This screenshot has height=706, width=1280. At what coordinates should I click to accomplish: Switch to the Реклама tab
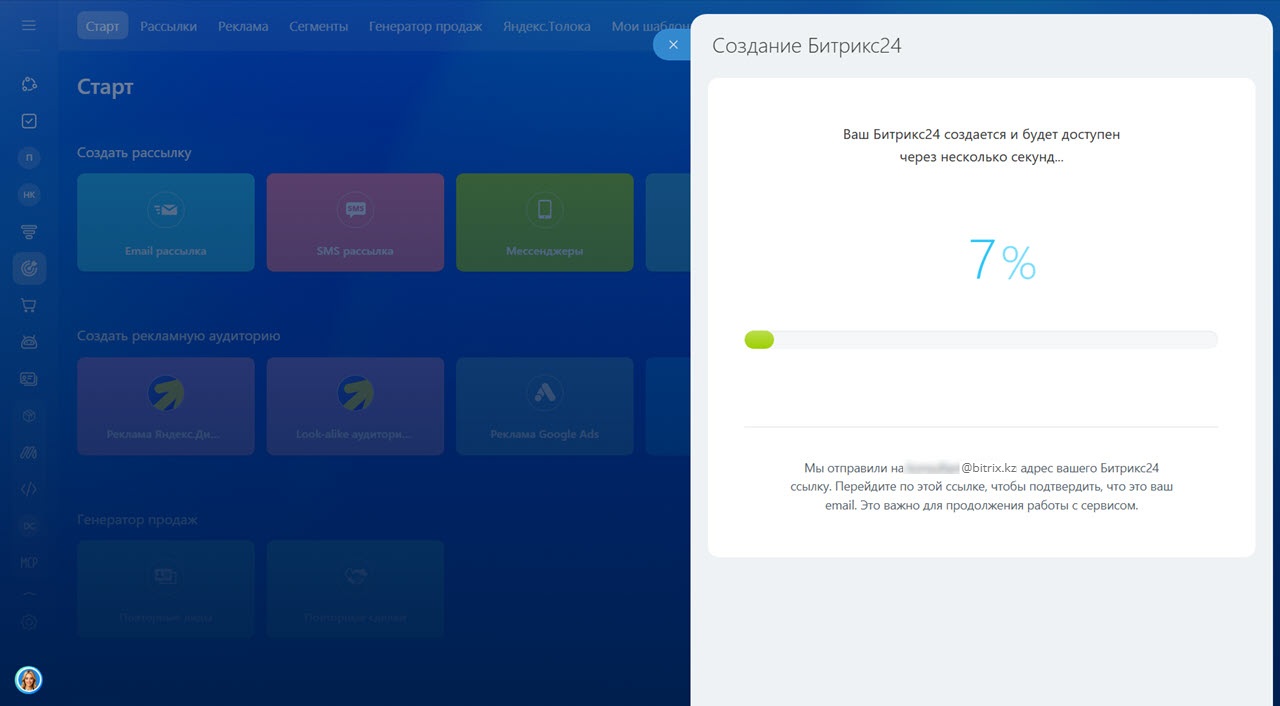coord(243,26)
